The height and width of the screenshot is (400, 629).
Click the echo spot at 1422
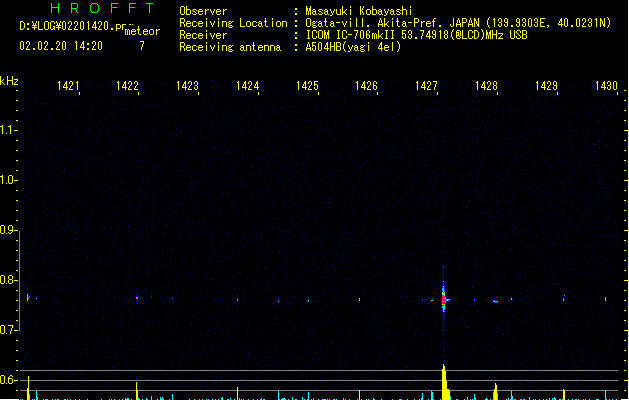coord(137,298)
